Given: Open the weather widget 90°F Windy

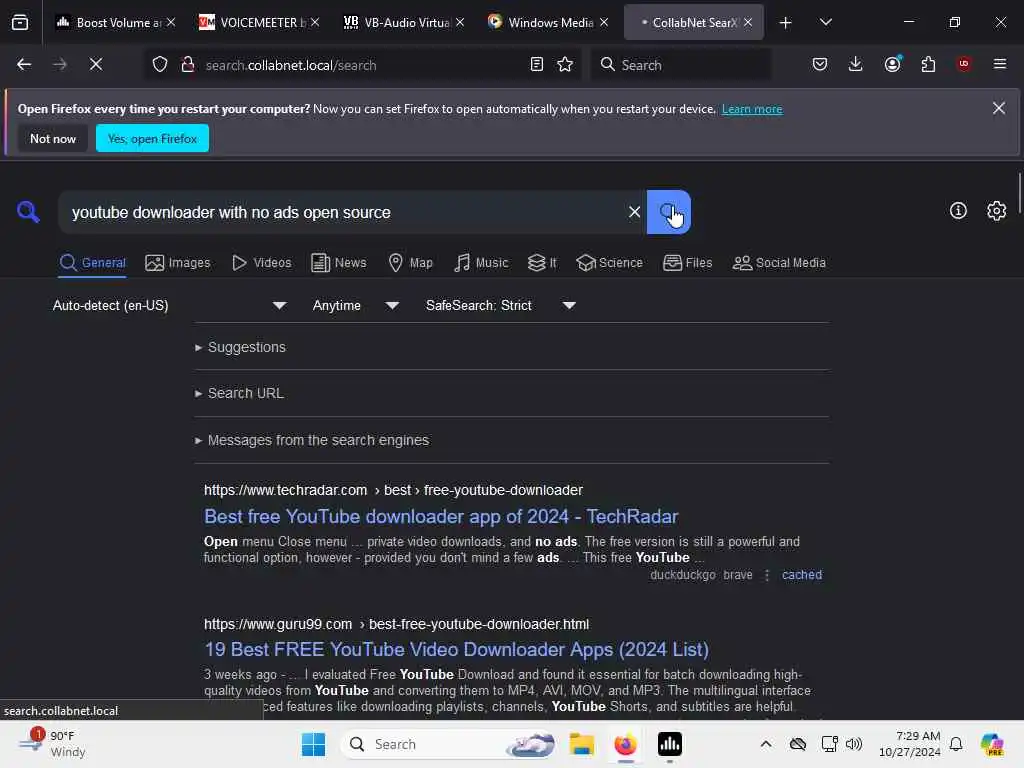Looking at the screenshot, I should coord(52,744).
